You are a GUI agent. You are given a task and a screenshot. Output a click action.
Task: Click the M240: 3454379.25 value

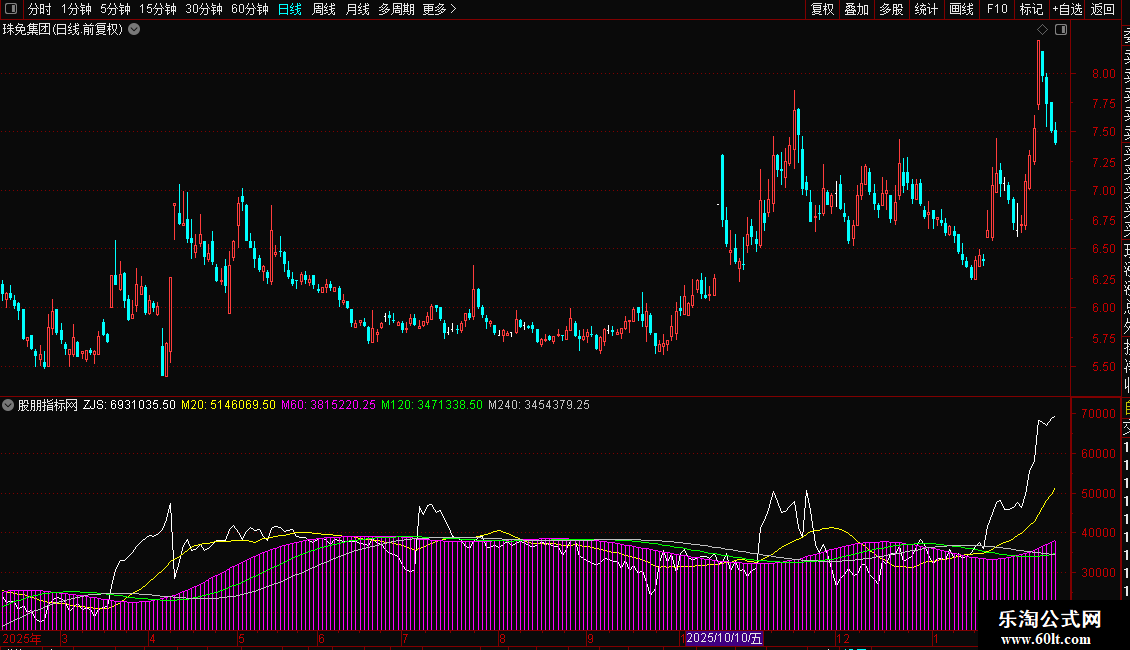point(539,405)
